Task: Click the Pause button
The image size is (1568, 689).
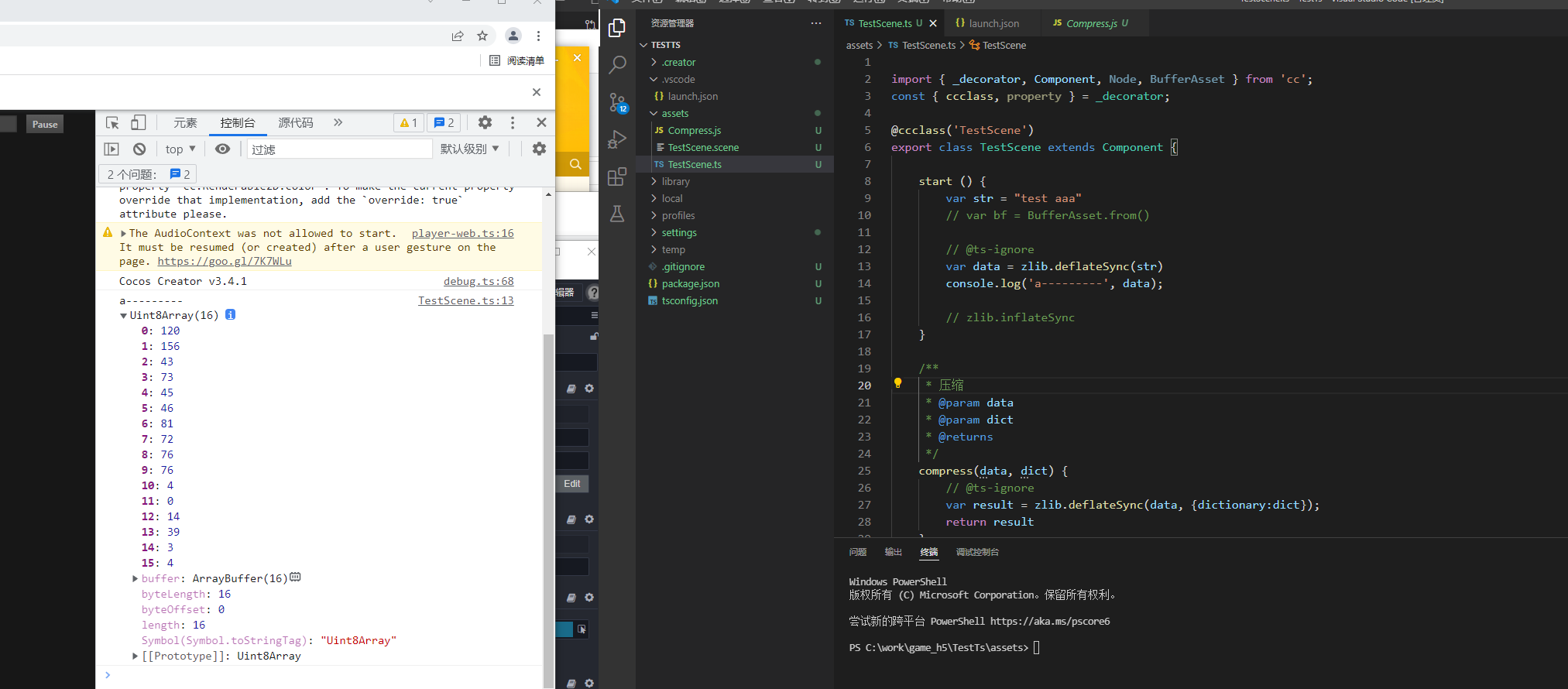Action: coord(45,125)
